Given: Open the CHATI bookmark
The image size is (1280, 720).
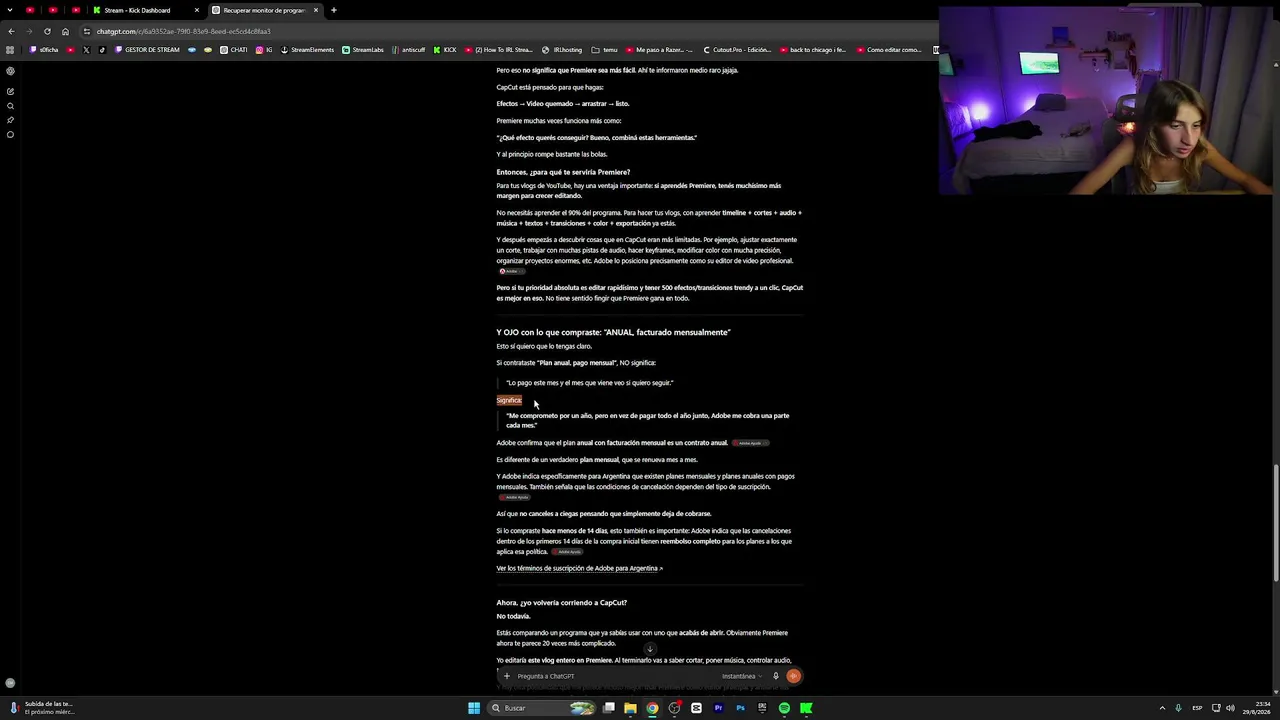Looking at the screenshot, I should tap(234, 50).
